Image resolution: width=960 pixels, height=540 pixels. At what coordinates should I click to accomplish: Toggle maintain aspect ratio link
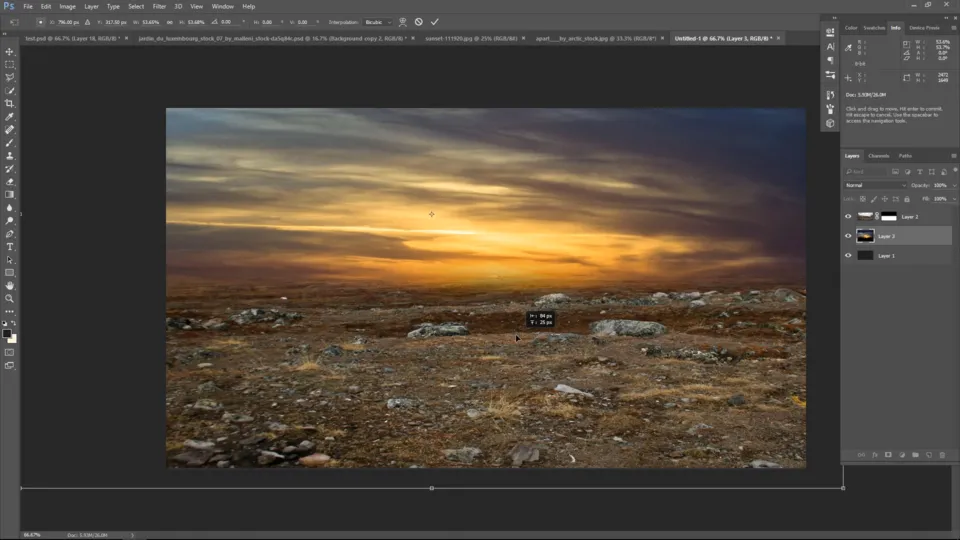(170, 22)
